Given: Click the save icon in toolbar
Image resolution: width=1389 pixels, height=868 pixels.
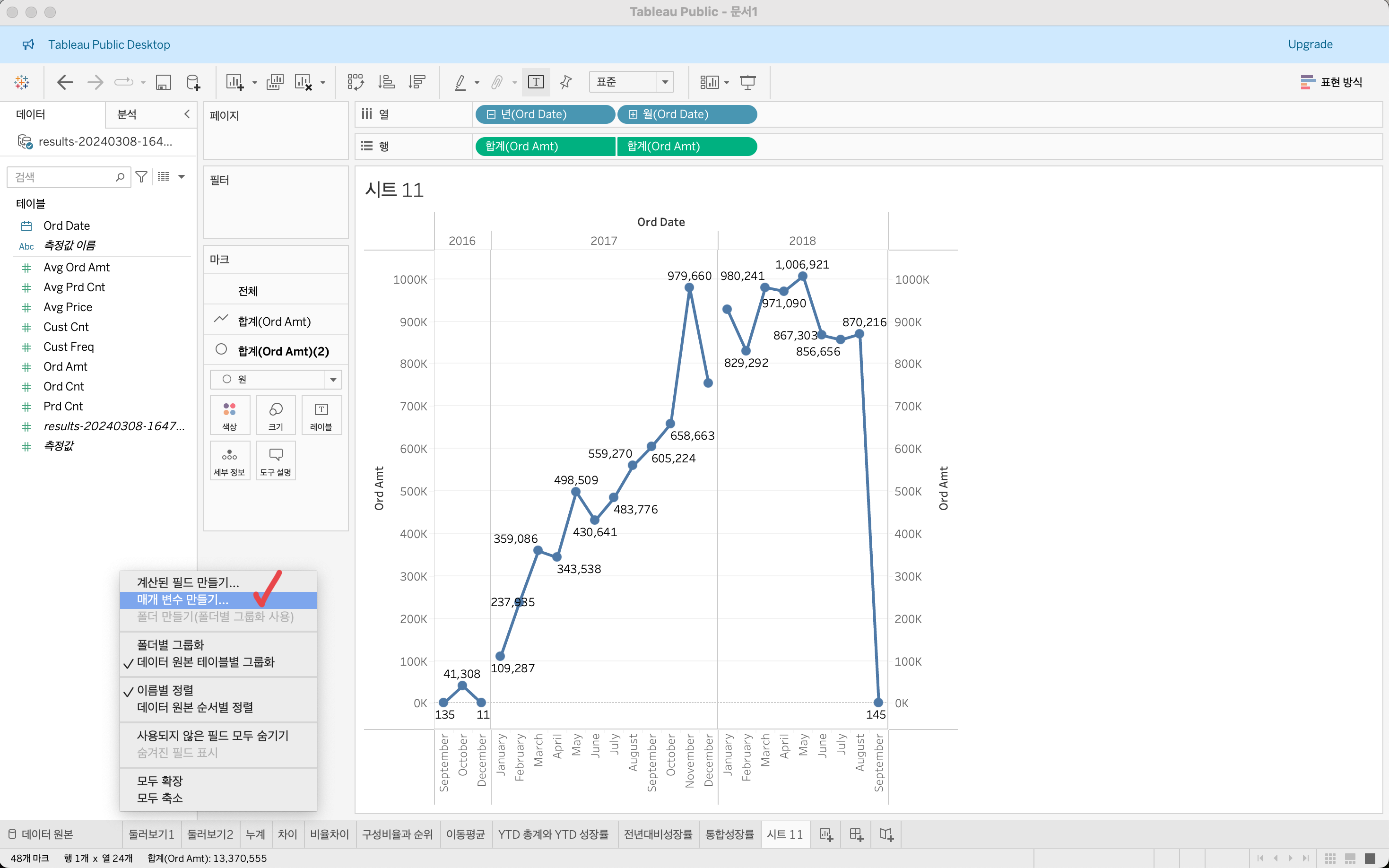Looking at the screenshot, I should [x=164, y=82].
